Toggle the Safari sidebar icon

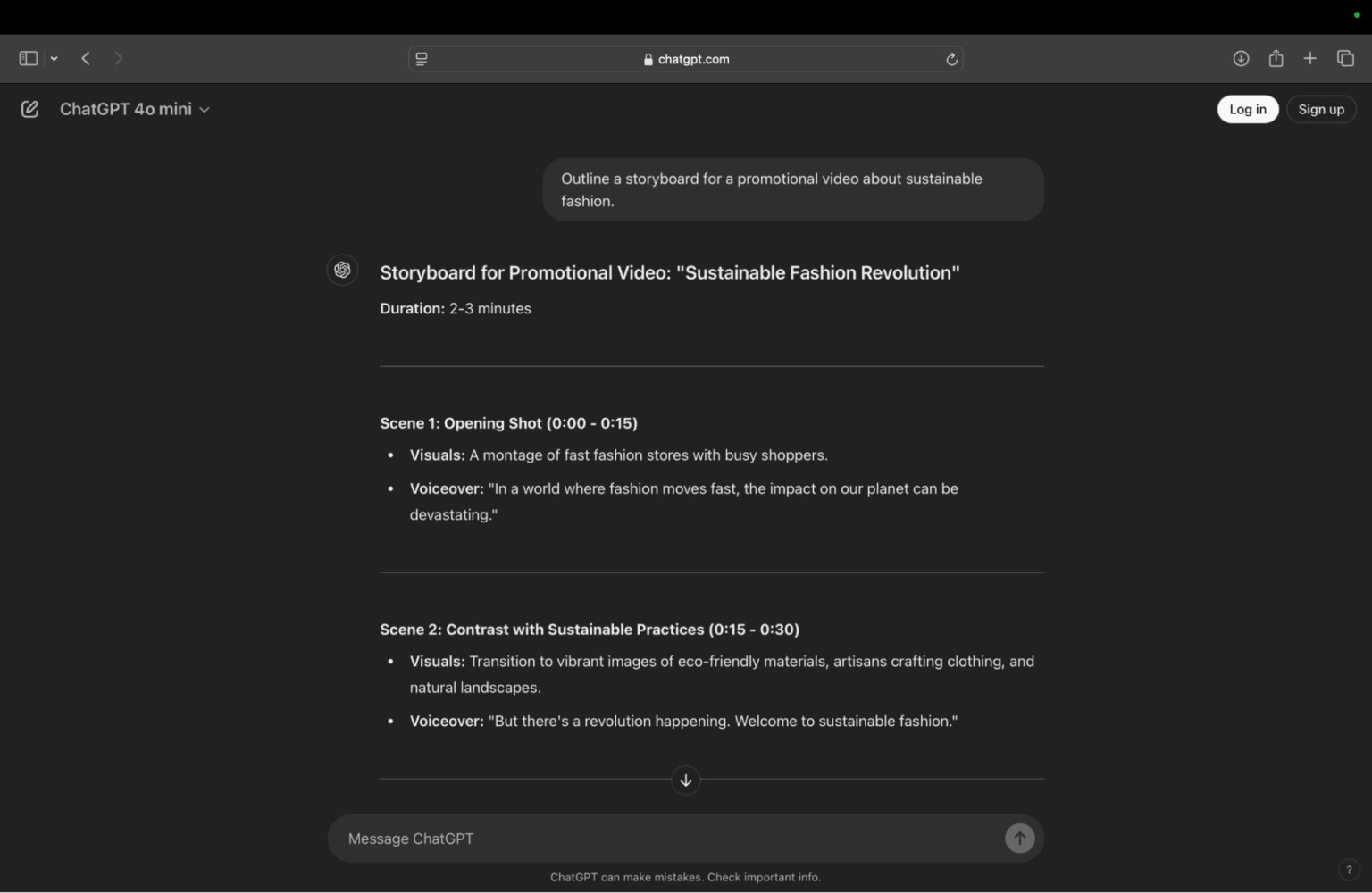pos(29,58)
